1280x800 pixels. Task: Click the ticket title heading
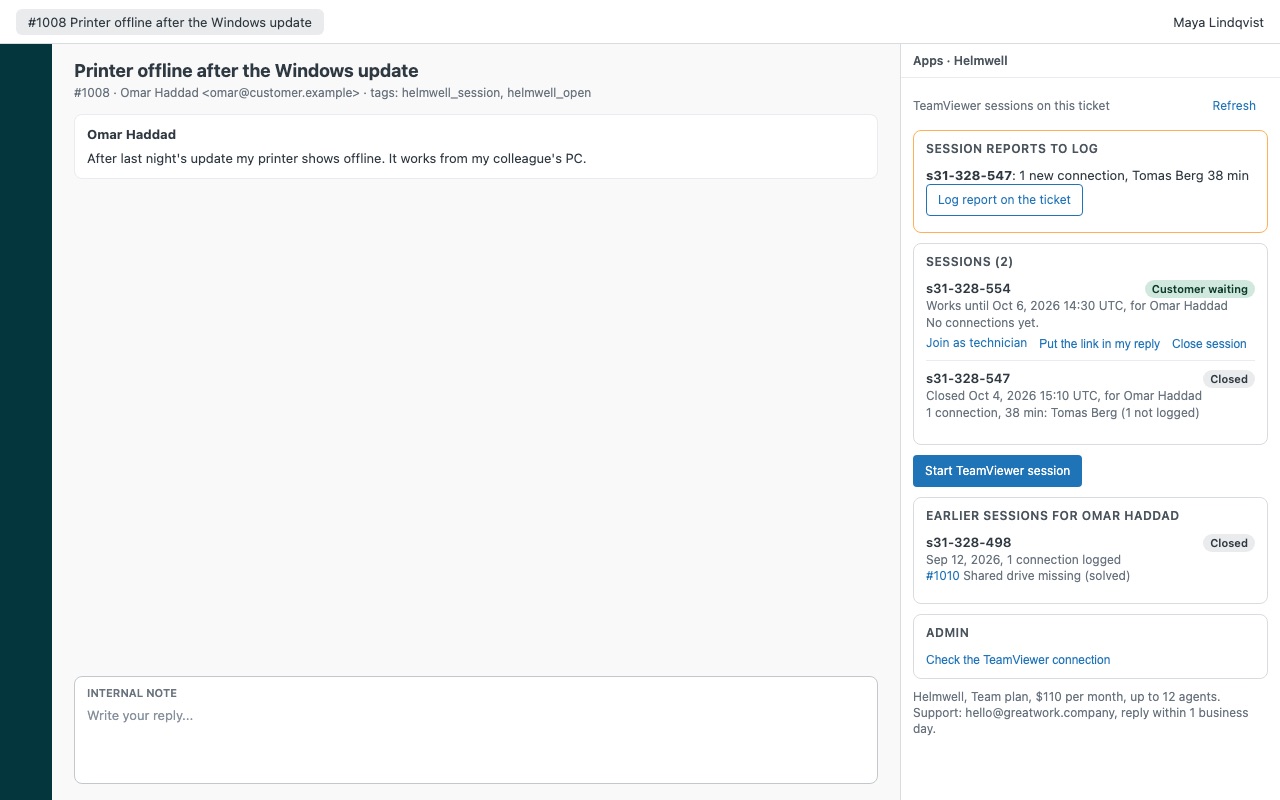point(246,71)
